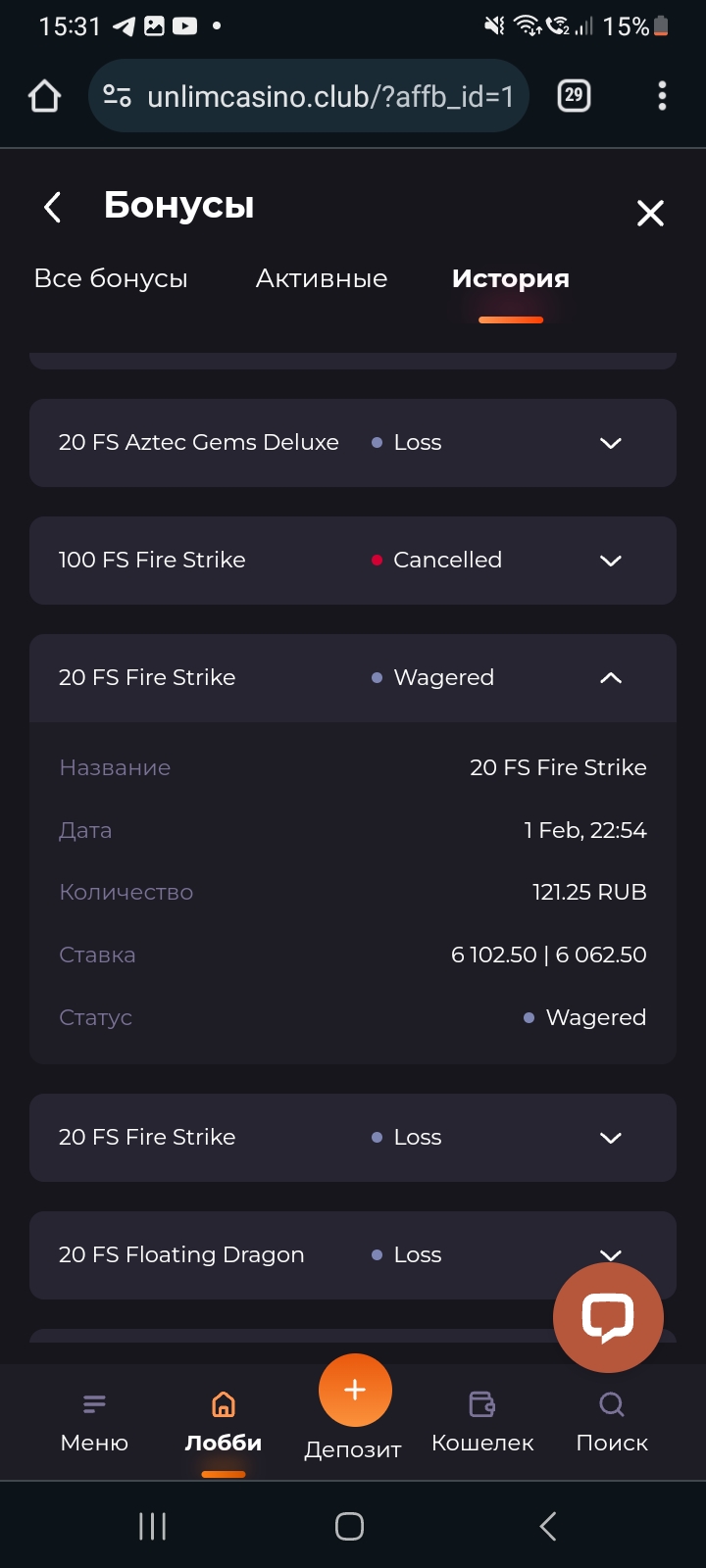Screen dimensions: 706x1568
Task: Go back using the Бонусы back arrow
Action: (53, 207)
